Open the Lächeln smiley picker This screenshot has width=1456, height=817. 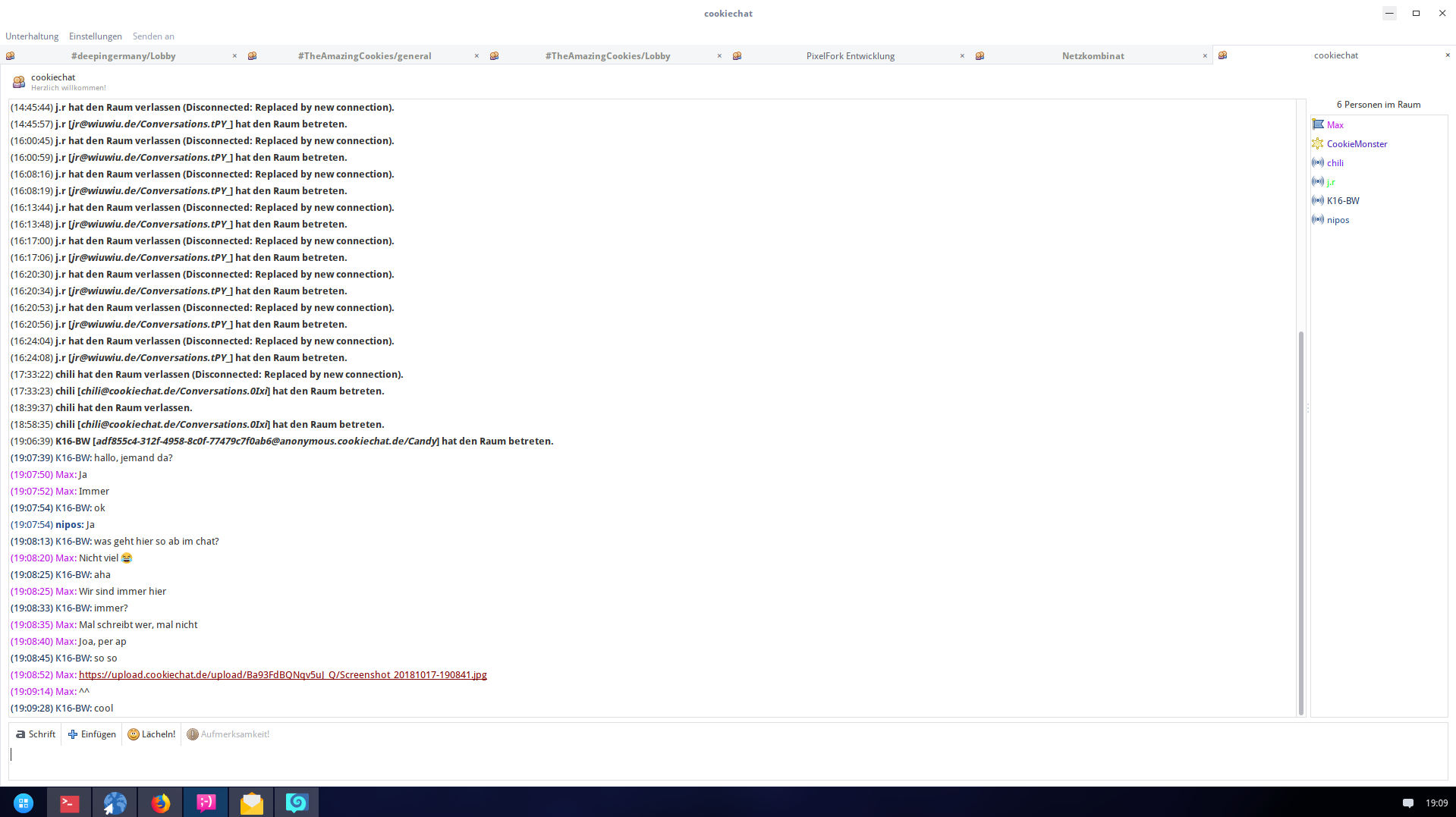tap(152, 734)
